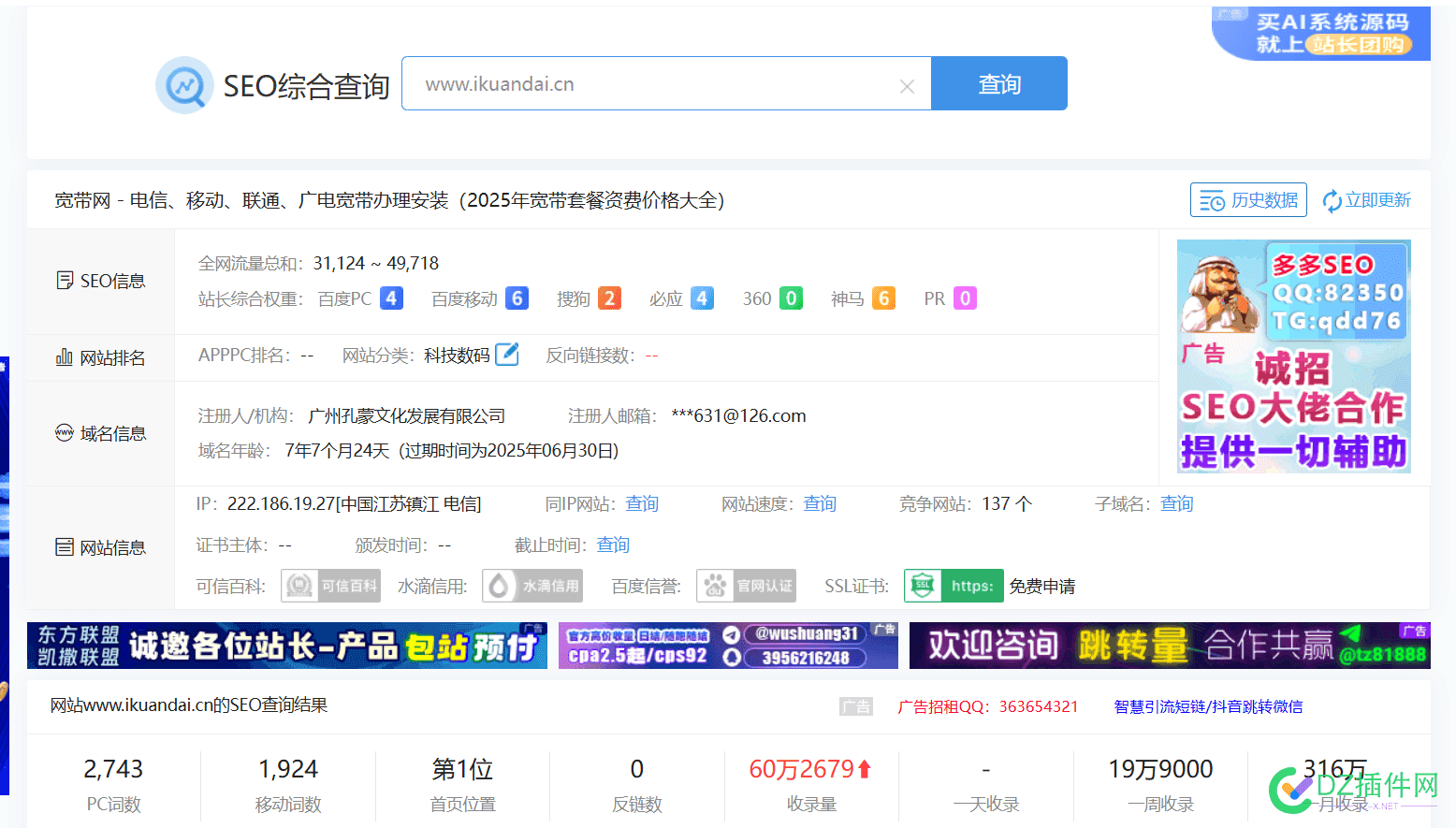Select the 域名信息 sidebar item
1456x828 pixels.
click(101, 433)
